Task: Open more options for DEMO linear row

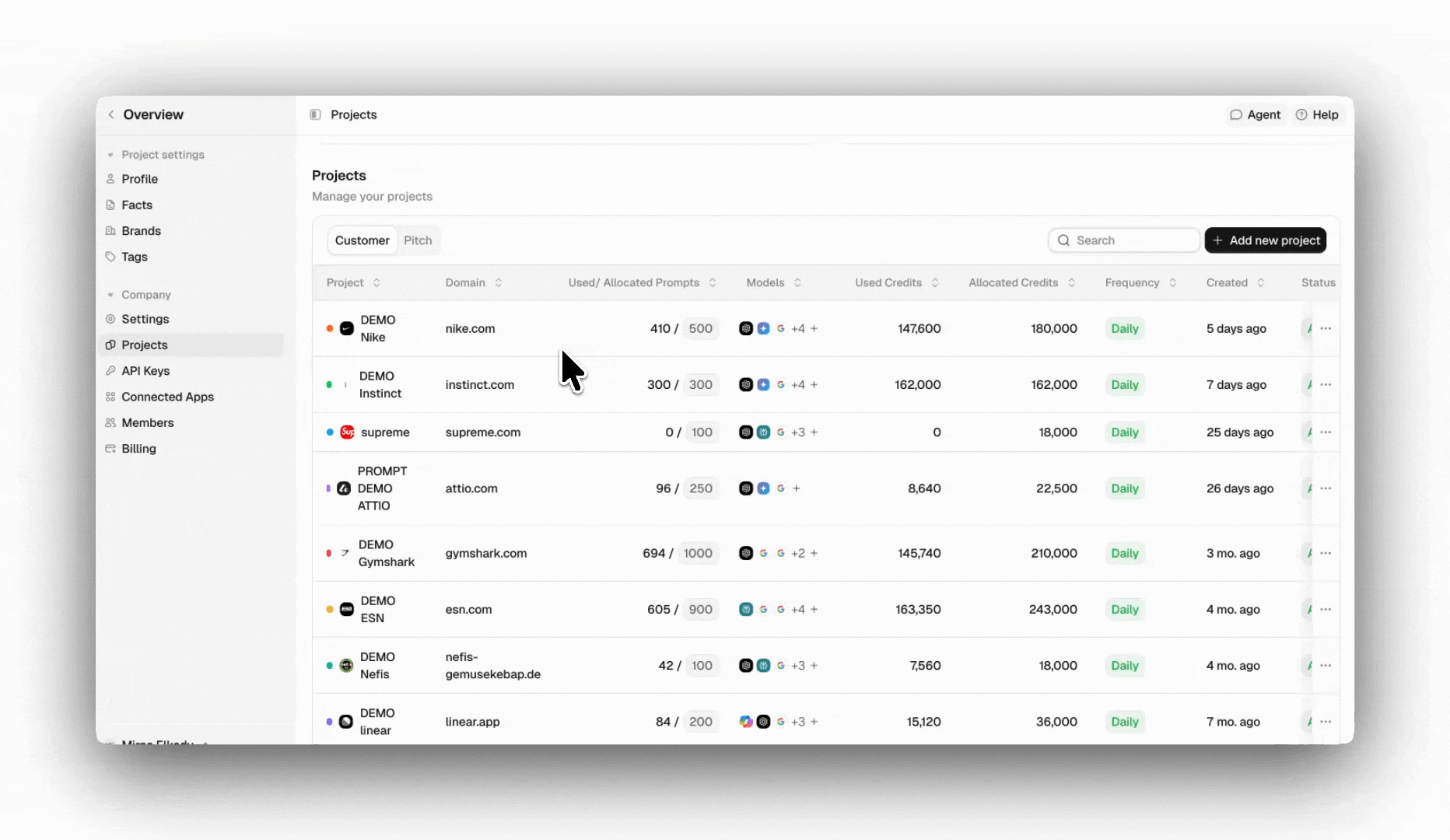Action: point(1326,721)
